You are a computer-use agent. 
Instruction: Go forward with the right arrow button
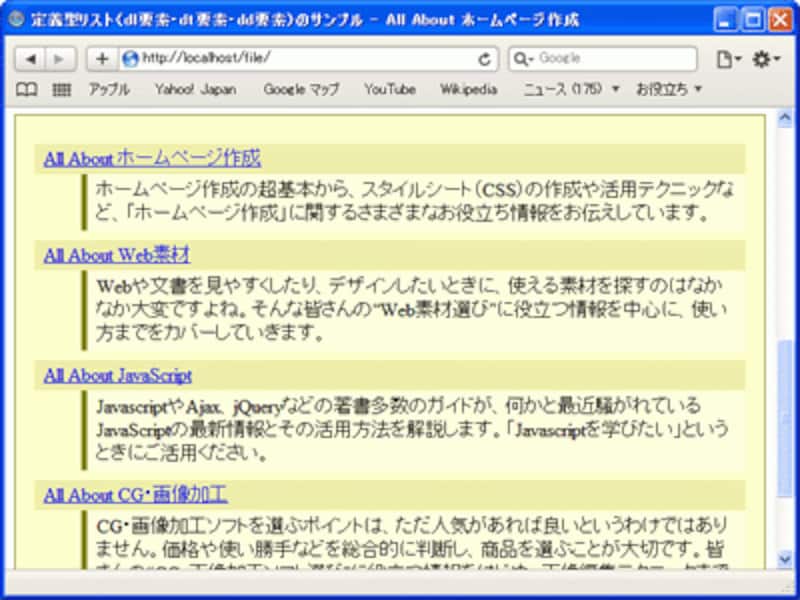point(61,59)
